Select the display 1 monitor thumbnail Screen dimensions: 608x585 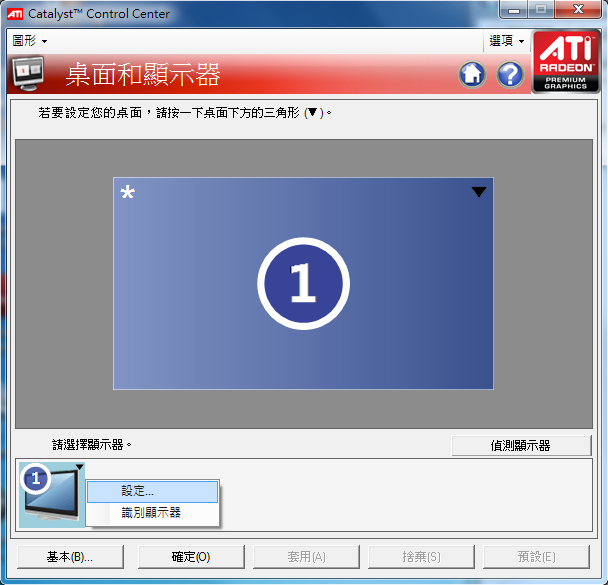pyautogui.click(x=51, y=495)
